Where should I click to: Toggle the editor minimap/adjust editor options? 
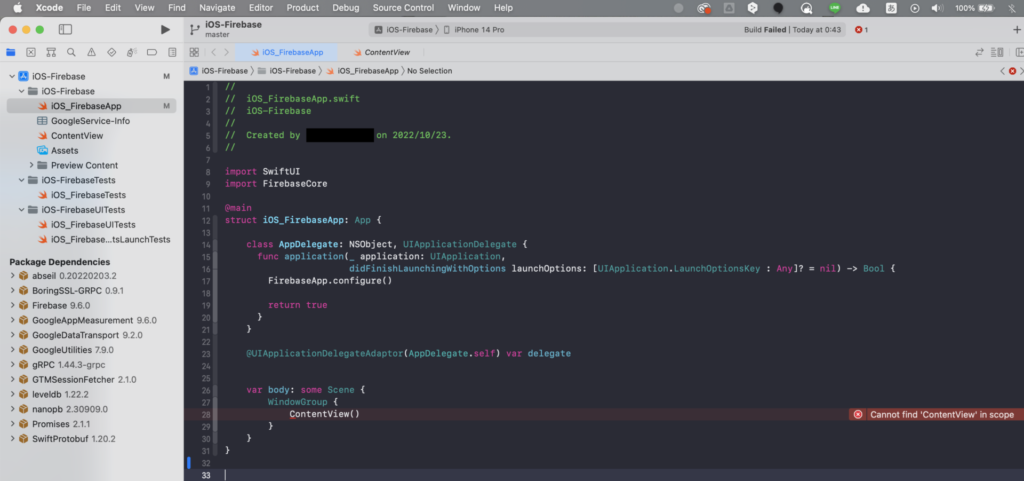point(998,52)
